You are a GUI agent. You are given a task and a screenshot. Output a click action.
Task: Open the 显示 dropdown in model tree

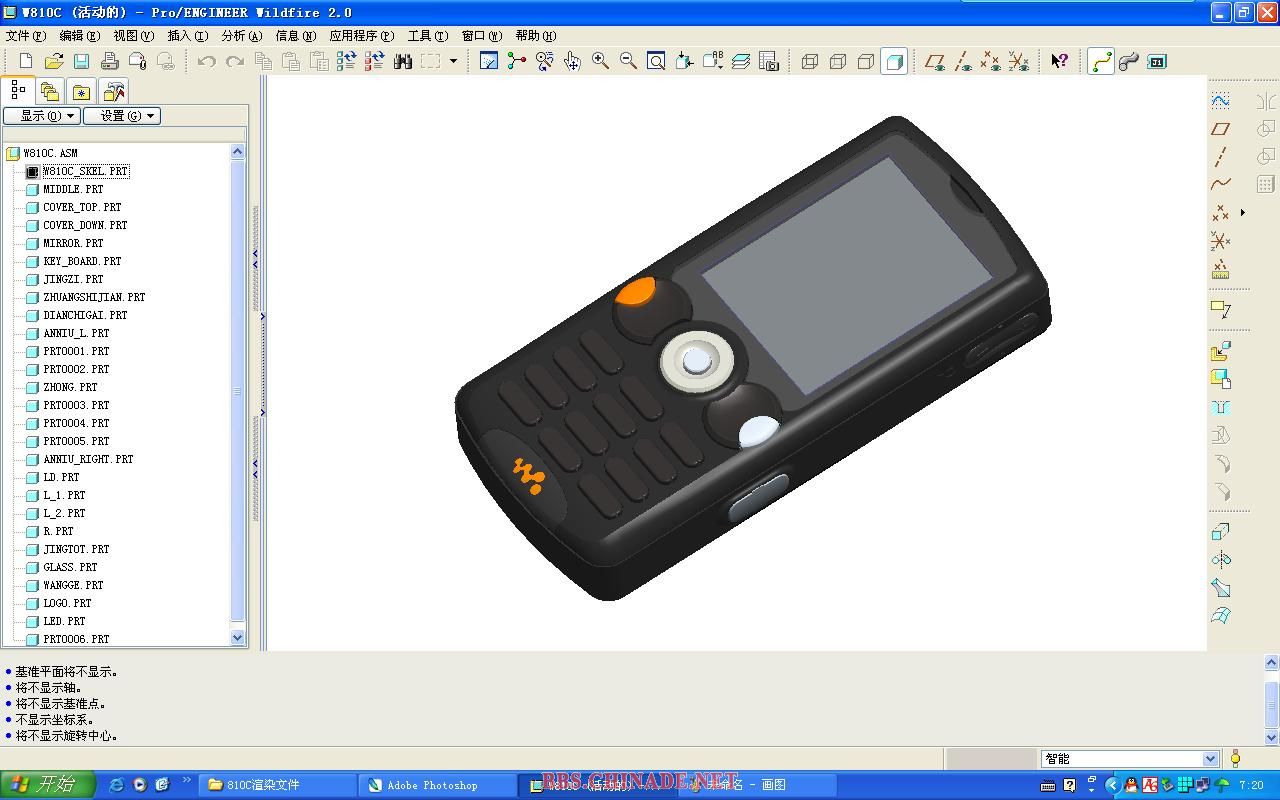[42, 116]
